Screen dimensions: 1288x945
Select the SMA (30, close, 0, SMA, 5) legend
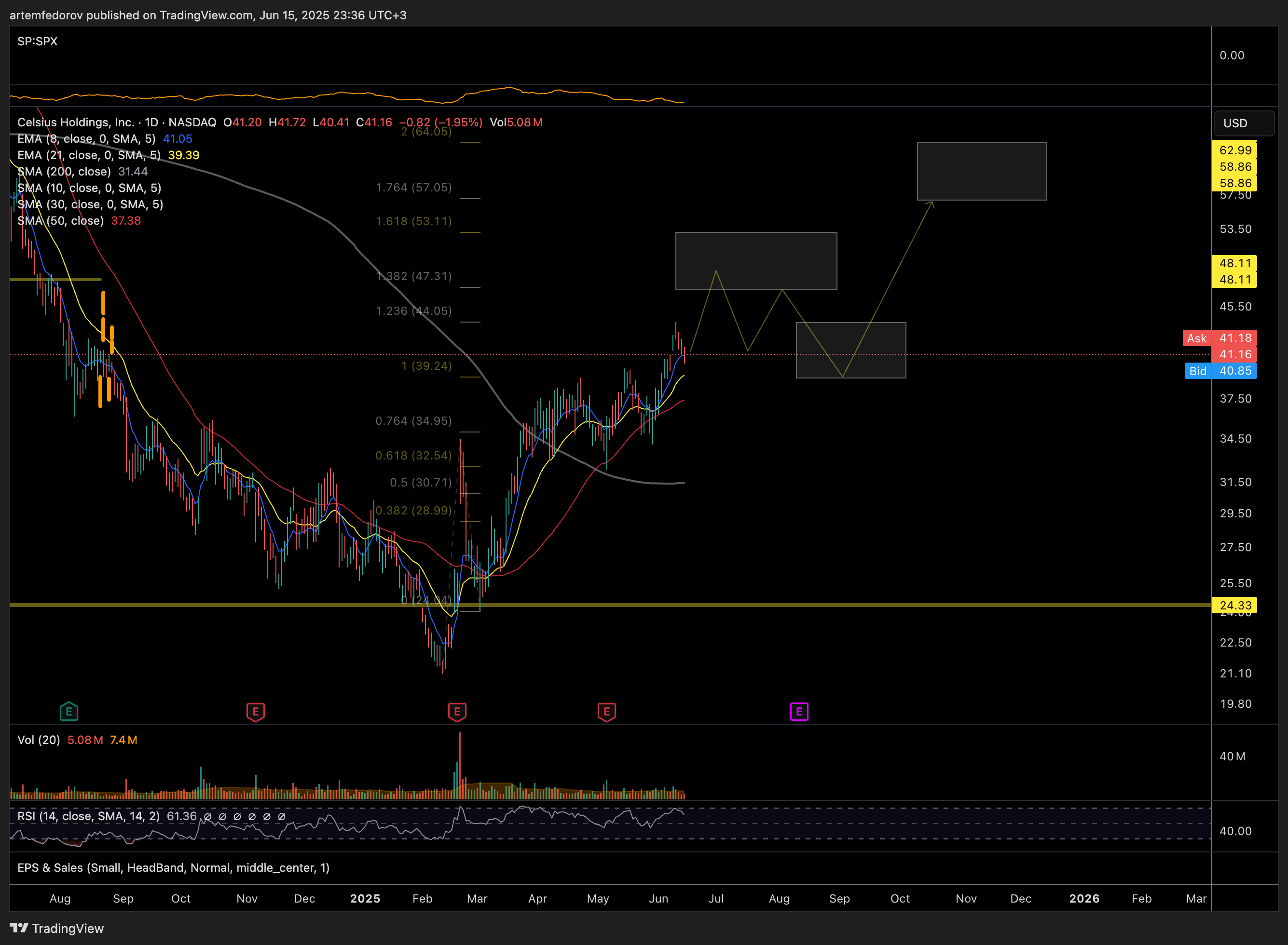point(90,204)
